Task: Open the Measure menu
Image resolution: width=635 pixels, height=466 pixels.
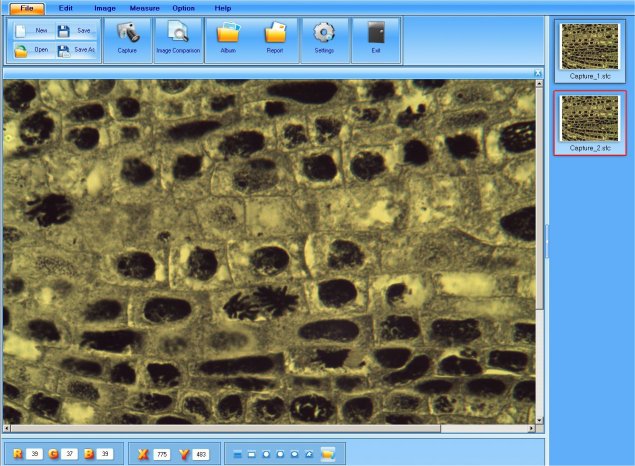Action: coord(144,8)
